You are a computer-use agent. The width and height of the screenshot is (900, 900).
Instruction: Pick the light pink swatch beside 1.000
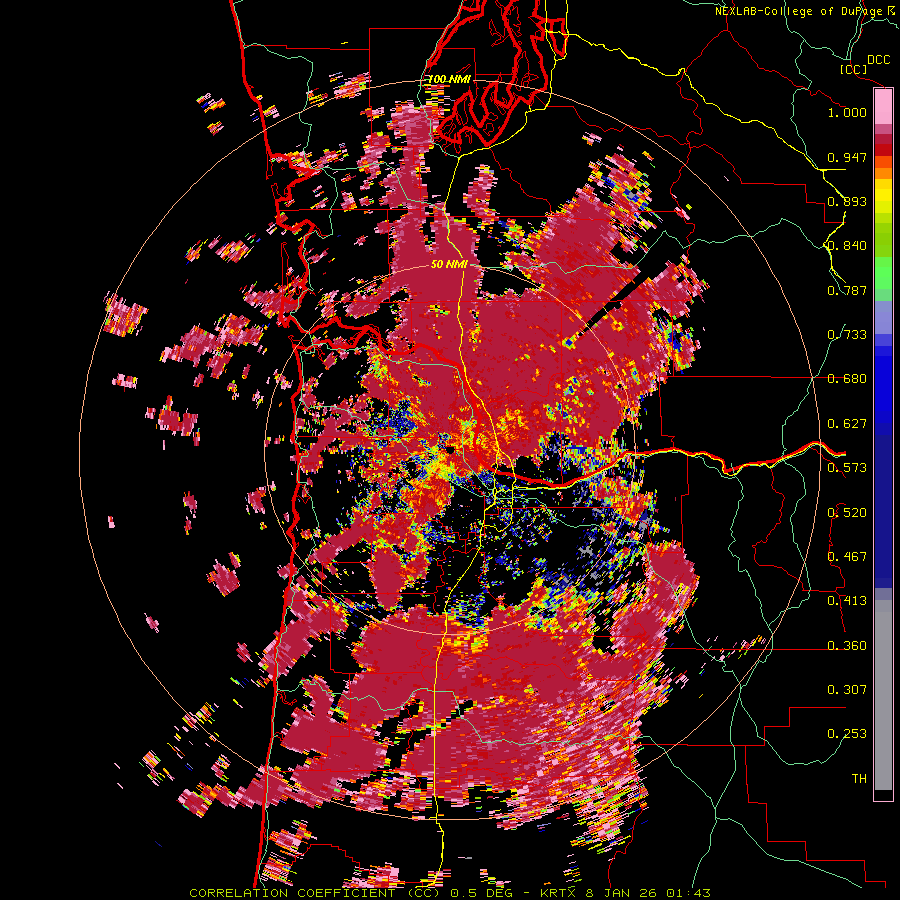click(883, 107)
